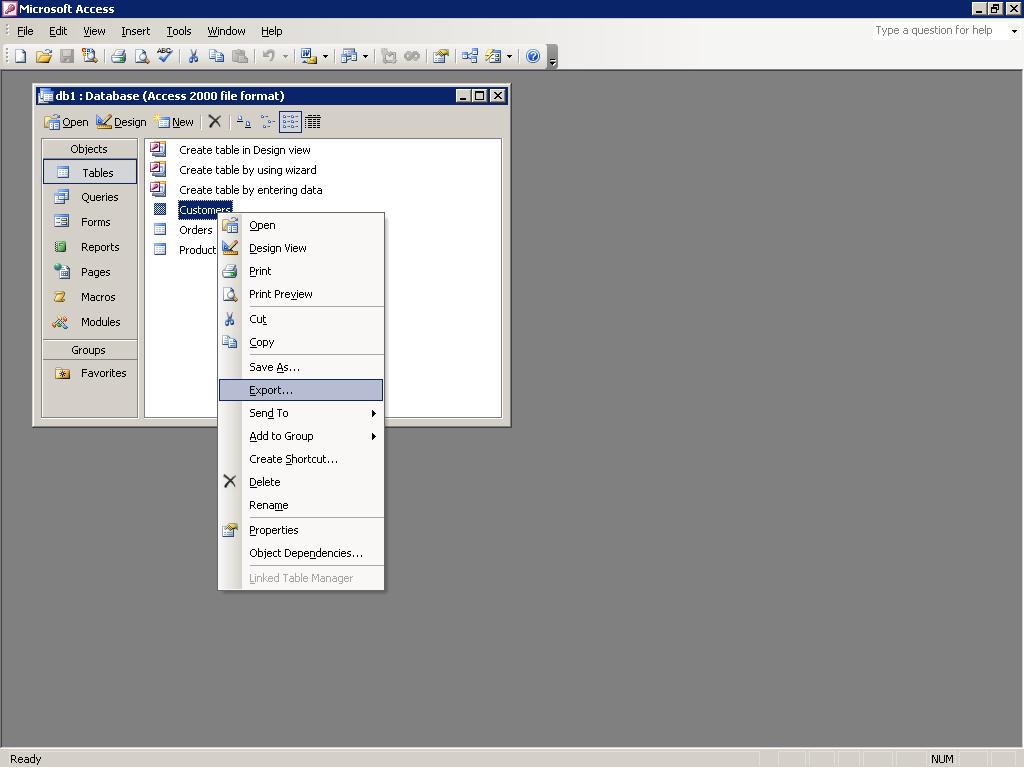
Task: Expand the Toolbar Options arrow
Action: 552,57
